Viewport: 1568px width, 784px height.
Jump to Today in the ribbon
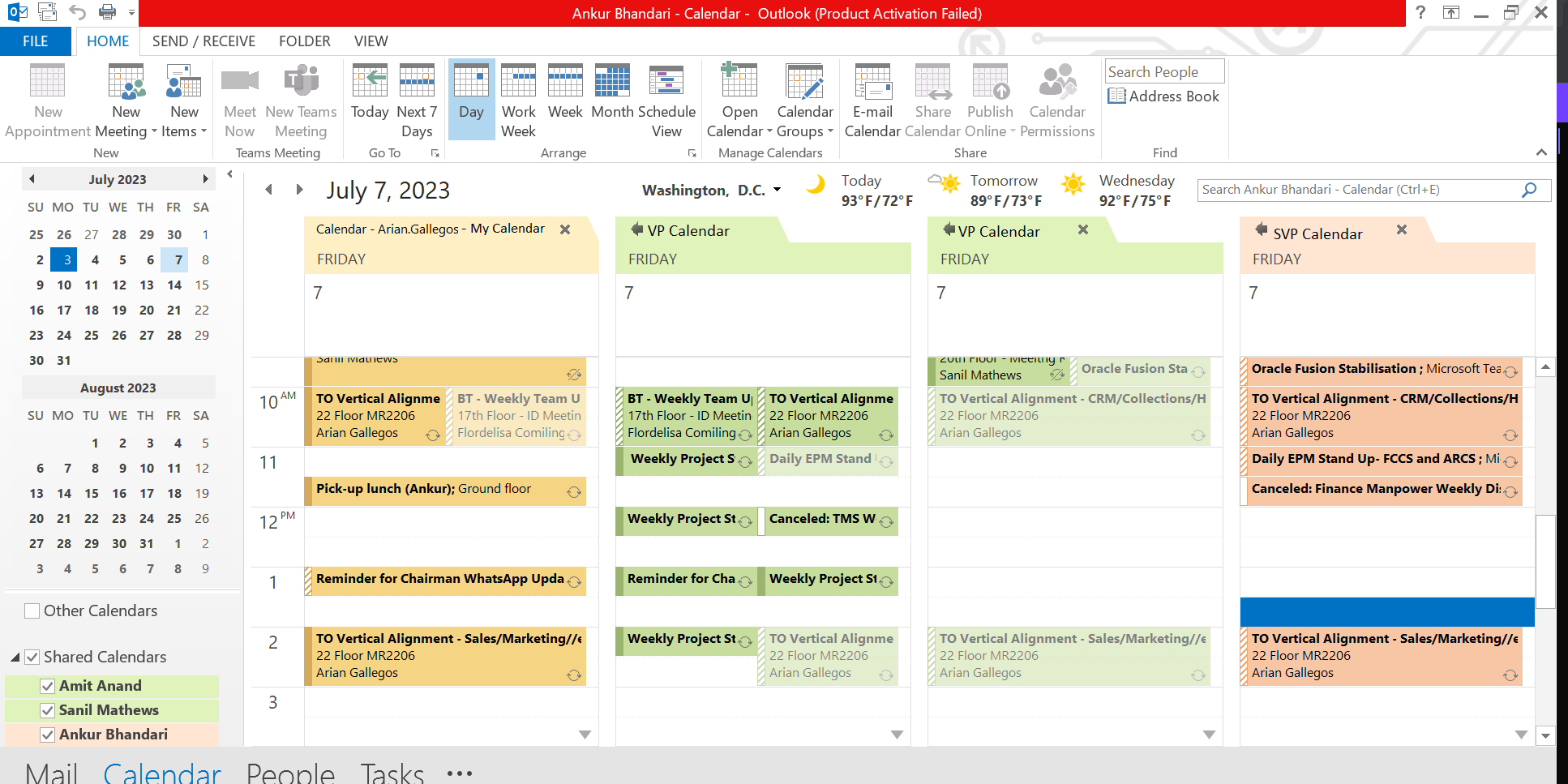point(370,92)
